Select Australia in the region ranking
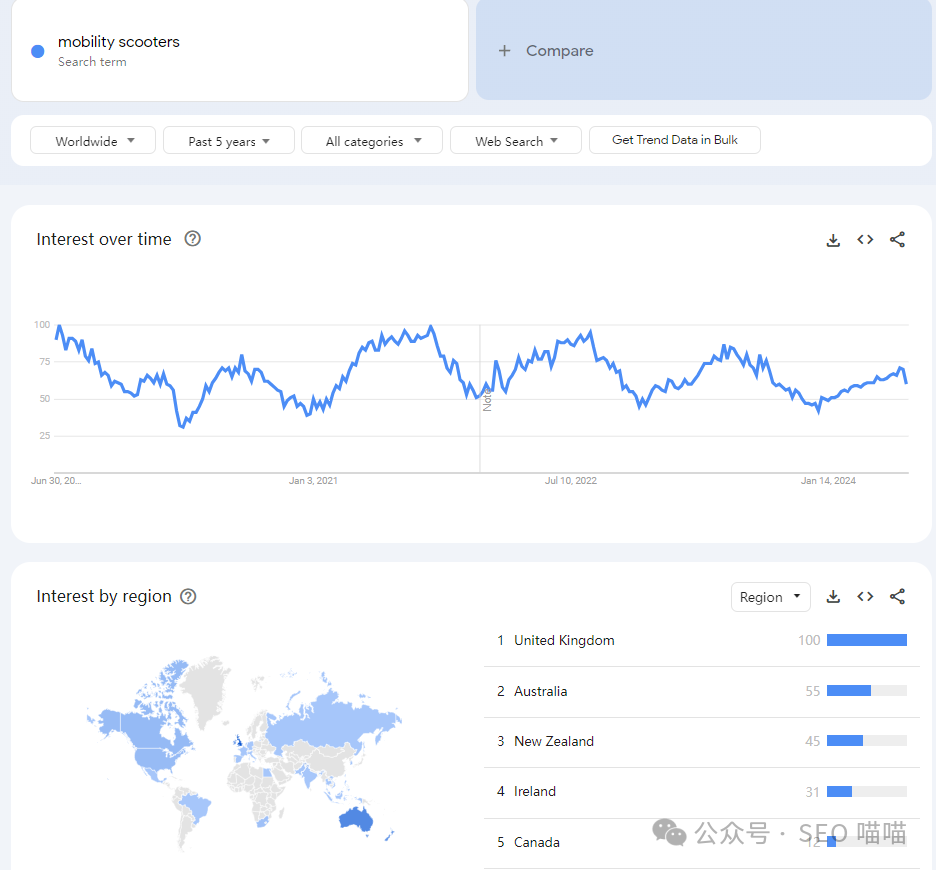936x870 pixels. 540,691
